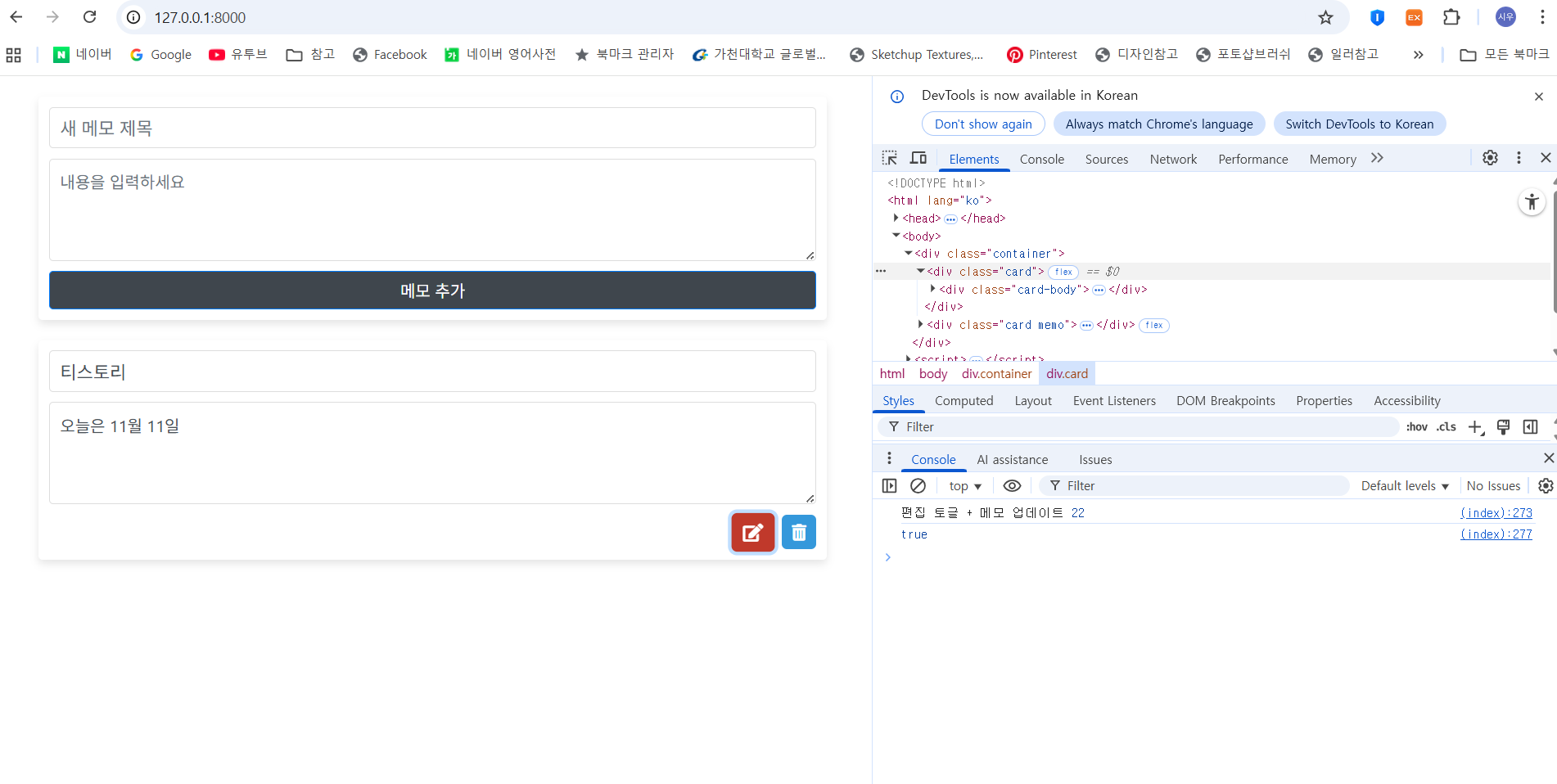Screen dimensions: 1557x784
Task: Click Switch DevTools to Korean
Action: click(x=1360, y=124)
